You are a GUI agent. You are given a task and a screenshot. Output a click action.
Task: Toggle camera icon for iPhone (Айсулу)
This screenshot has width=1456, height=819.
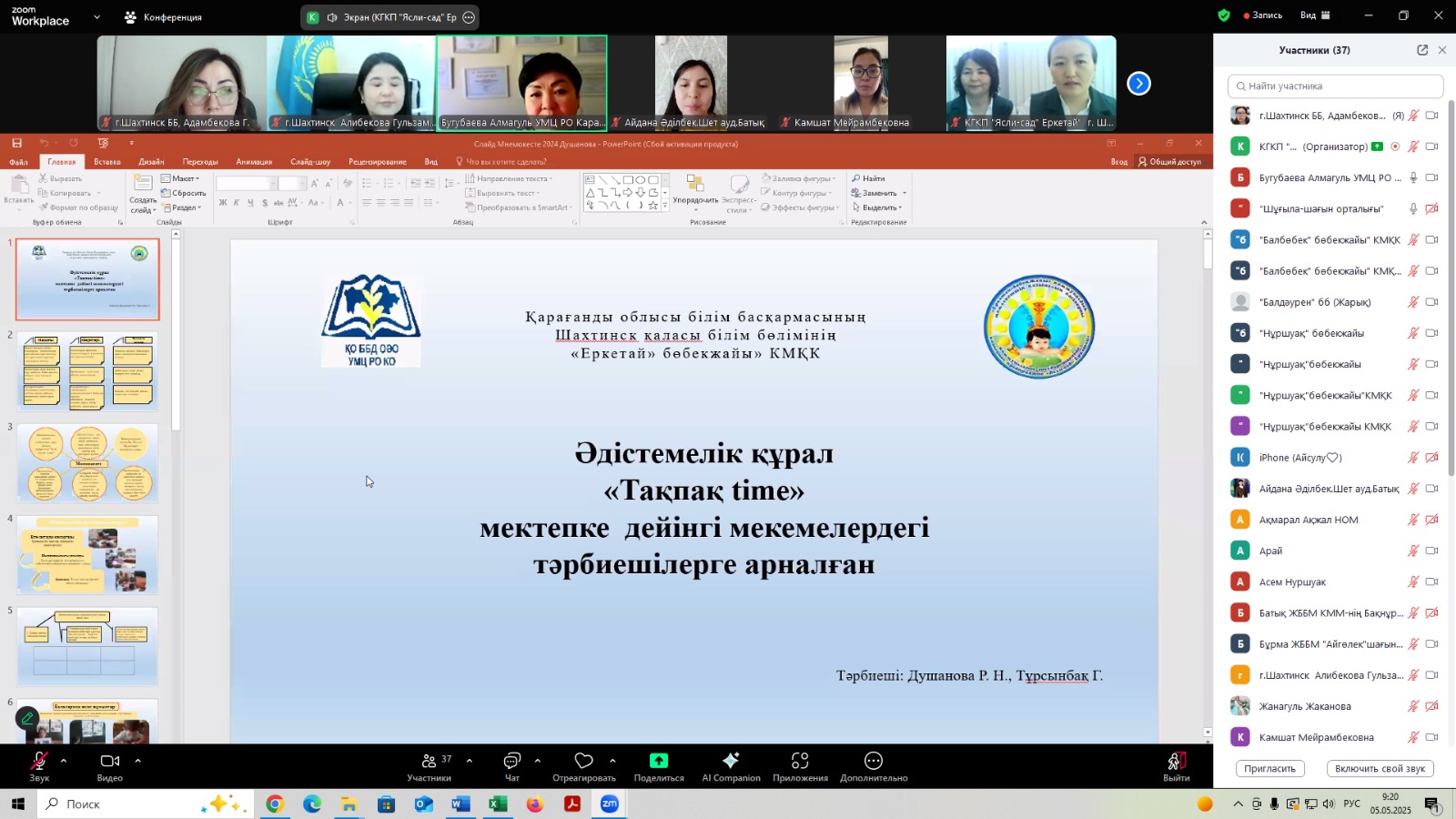pos(1431,458)
